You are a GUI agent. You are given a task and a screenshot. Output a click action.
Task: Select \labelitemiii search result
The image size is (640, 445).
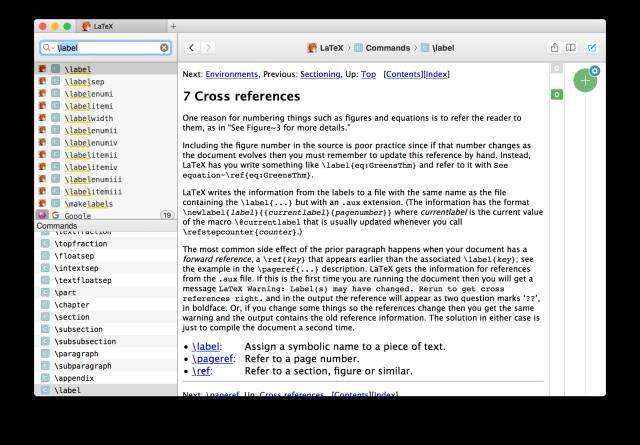point(106,191)
